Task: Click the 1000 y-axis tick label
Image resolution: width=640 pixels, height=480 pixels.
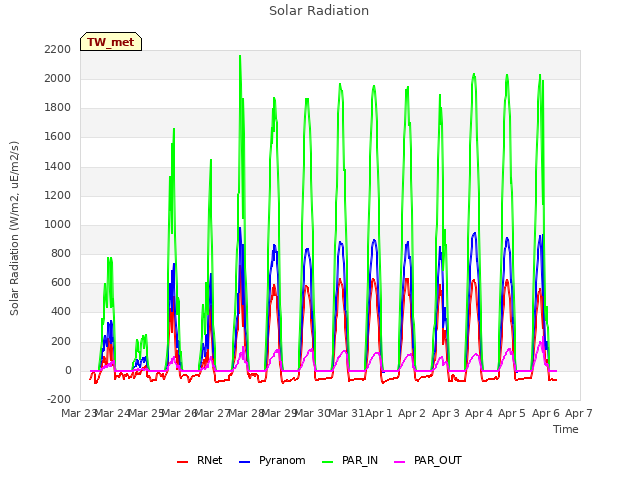Action: click(x=58, y=224)
